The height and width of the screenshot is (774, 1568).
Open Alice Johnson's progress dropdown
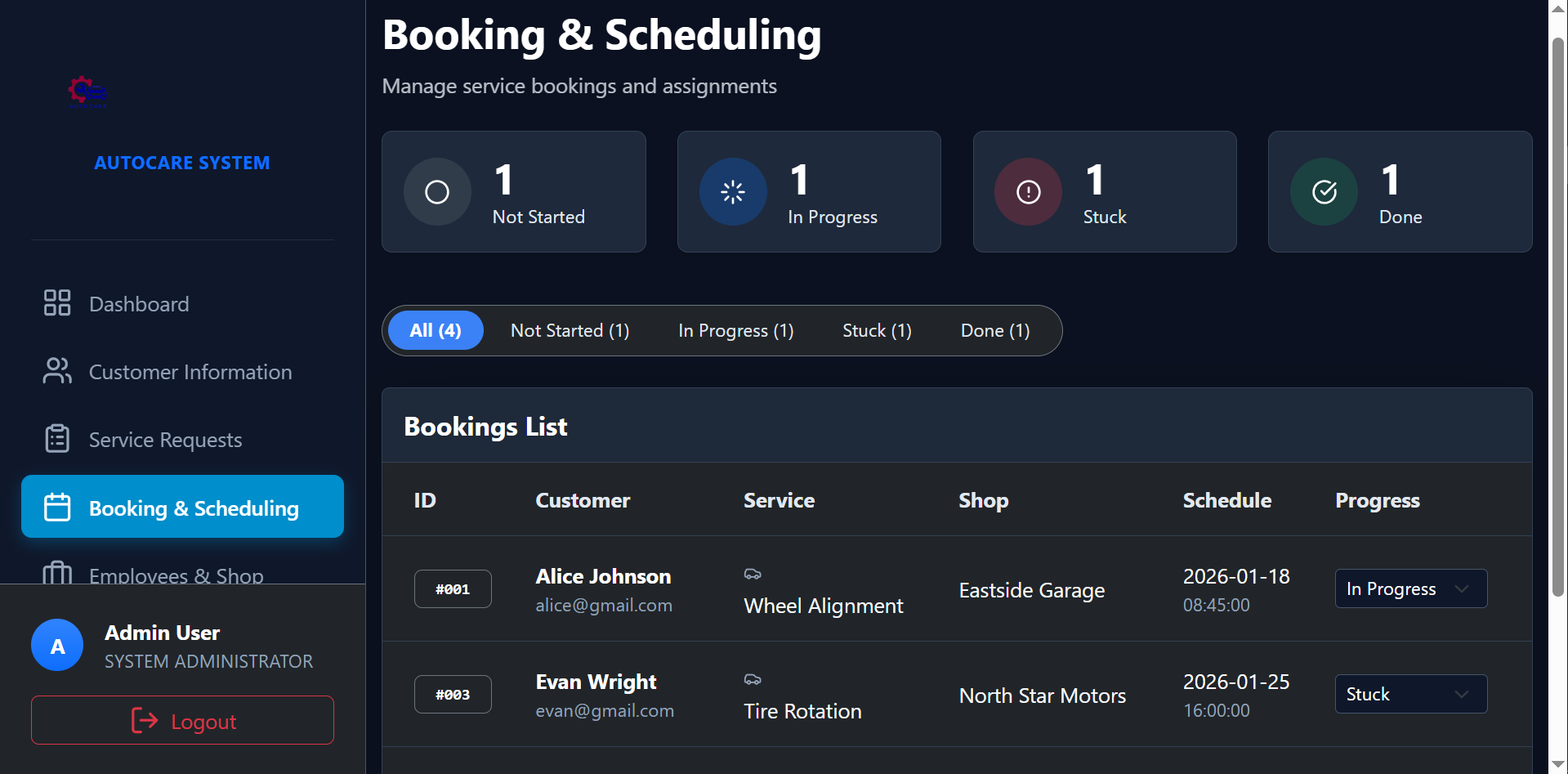pyautogui.click(x=1411, y=588)
